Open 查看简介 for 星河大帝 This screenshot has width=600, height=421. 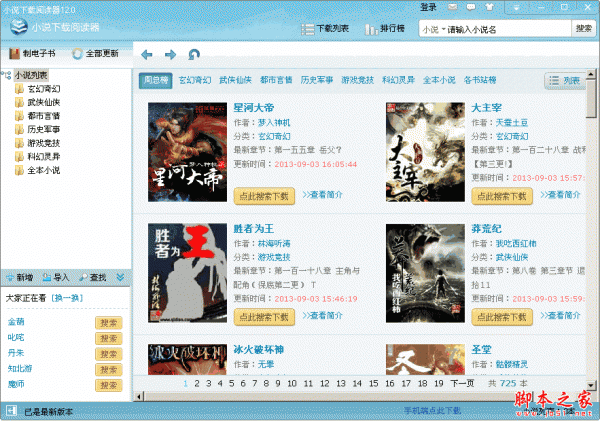(x=323, y=195)
